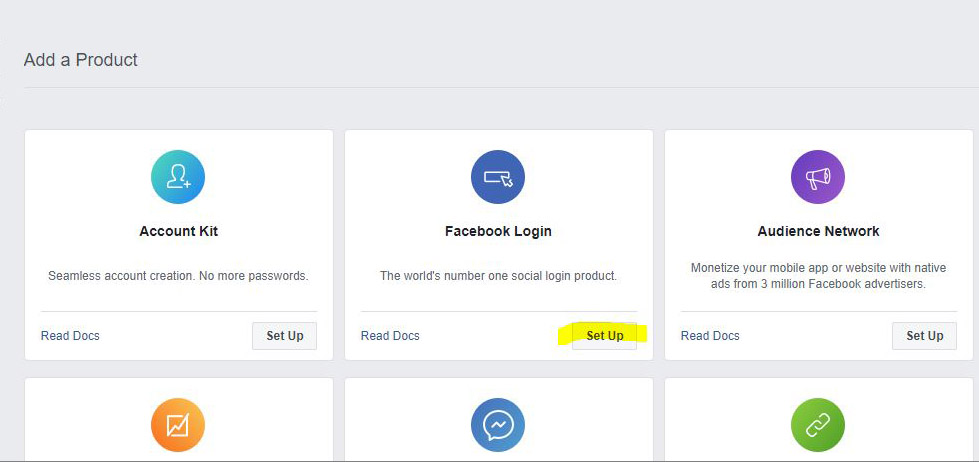Click the Facebook Login cursor icon
979x462 pixels.
coord(498,177)
